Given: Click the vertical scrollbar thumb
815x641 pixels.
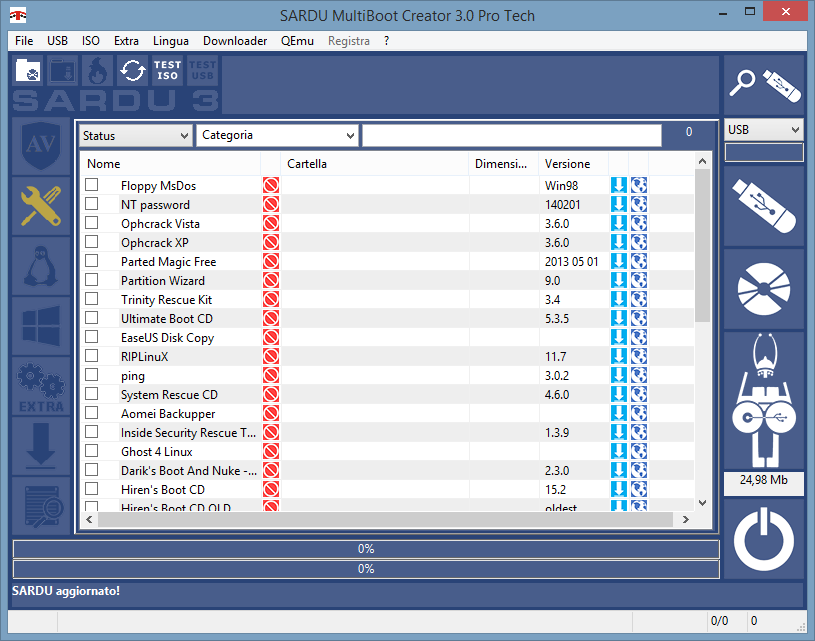Looking at the screenshot, I should pos(702,245).
